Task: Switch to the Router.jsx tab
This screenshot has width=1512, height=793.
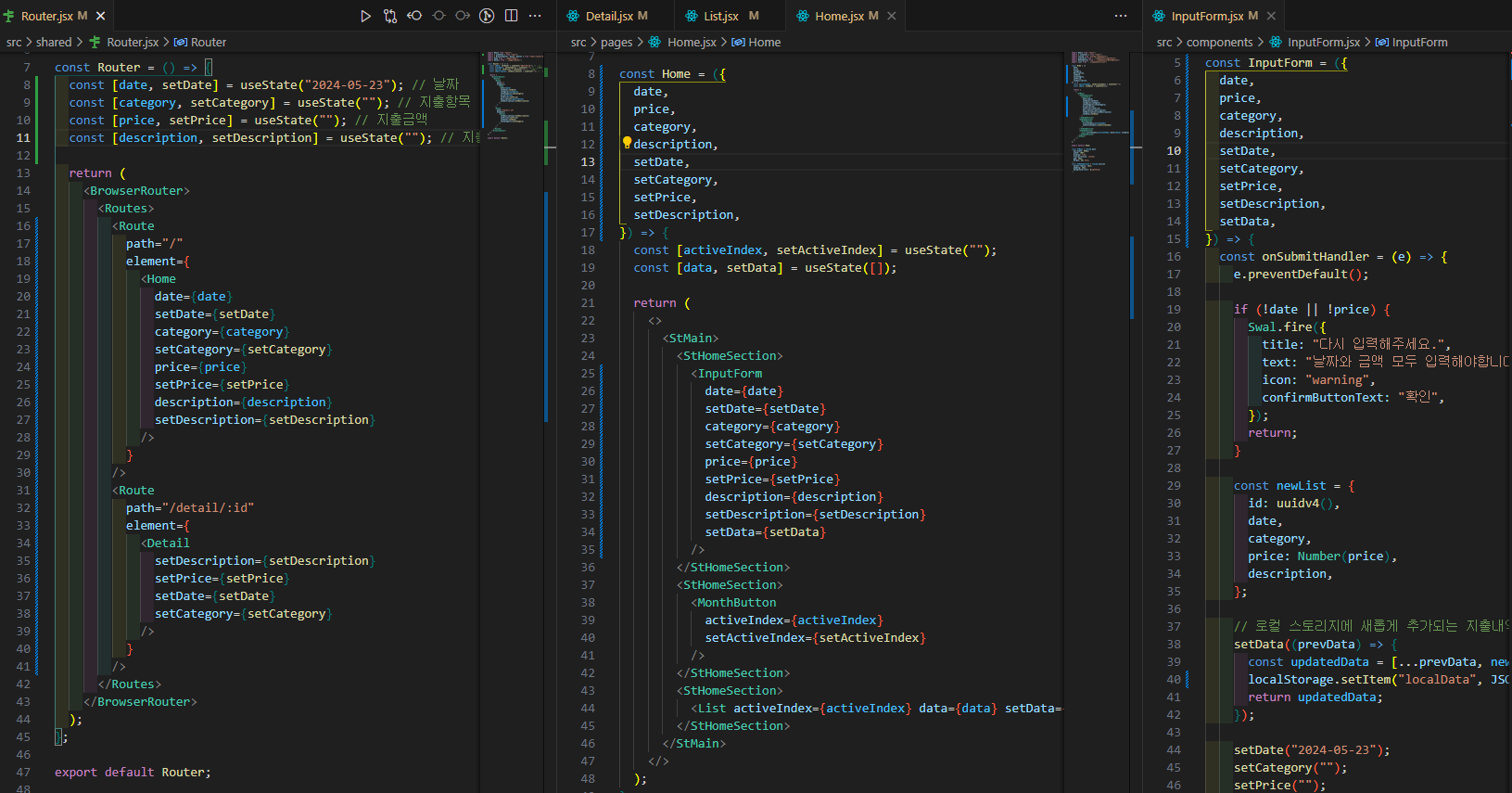Action: (x=55, y=16)
